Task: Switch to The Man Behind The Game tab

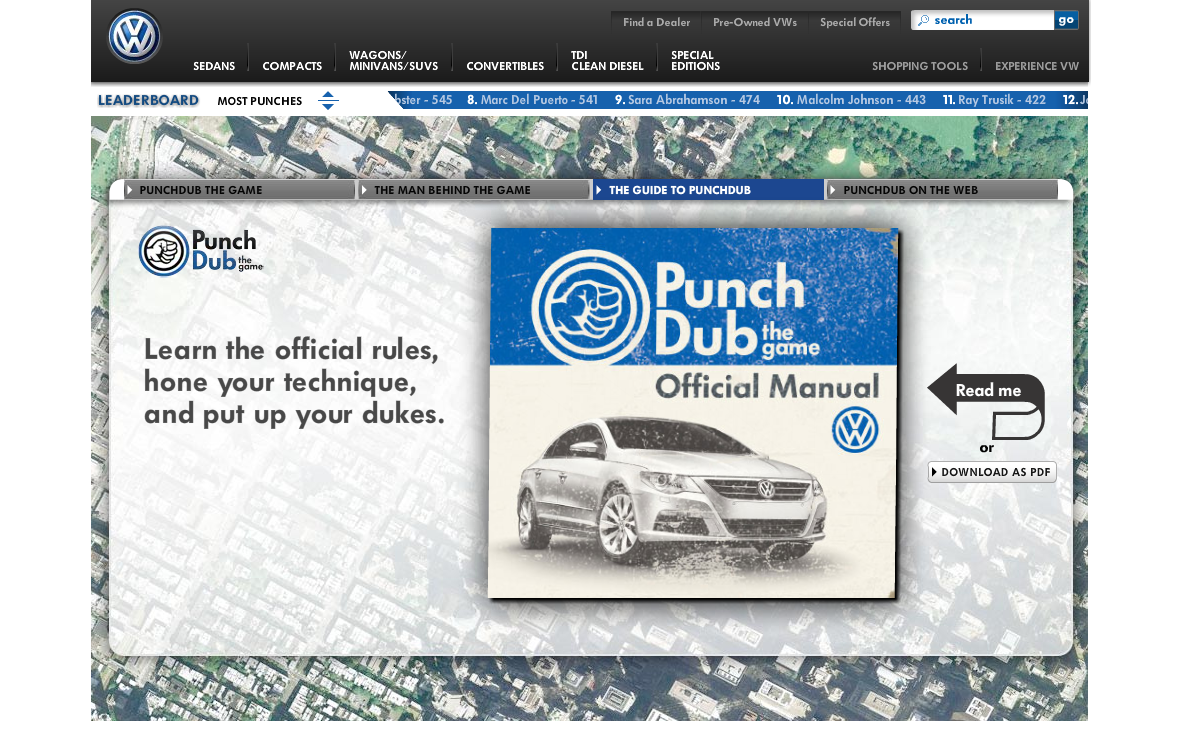Action: [474, 190]
